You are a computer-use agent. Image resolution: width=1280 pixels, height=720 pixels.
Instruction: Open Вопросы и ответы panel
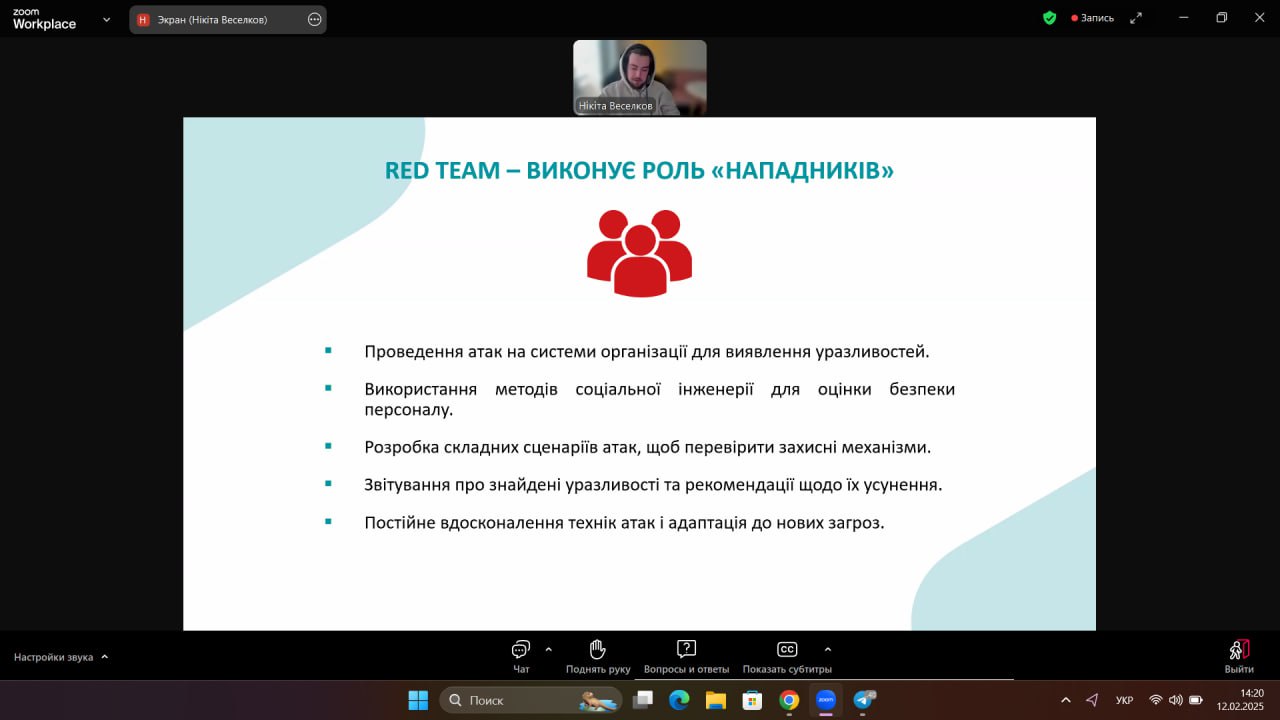click(x=686, y=649)
